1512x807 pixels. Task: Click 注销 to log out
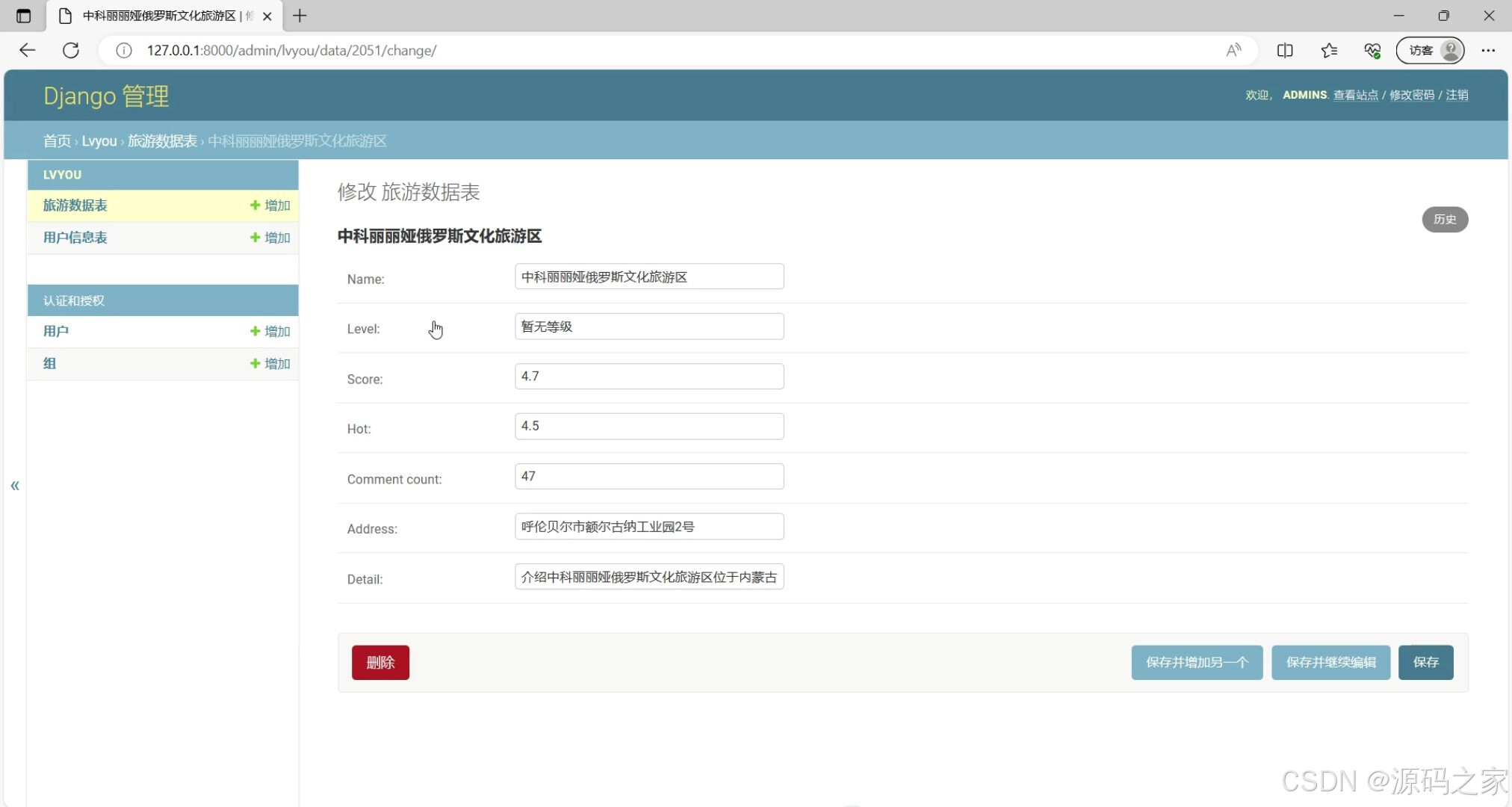1456,95
